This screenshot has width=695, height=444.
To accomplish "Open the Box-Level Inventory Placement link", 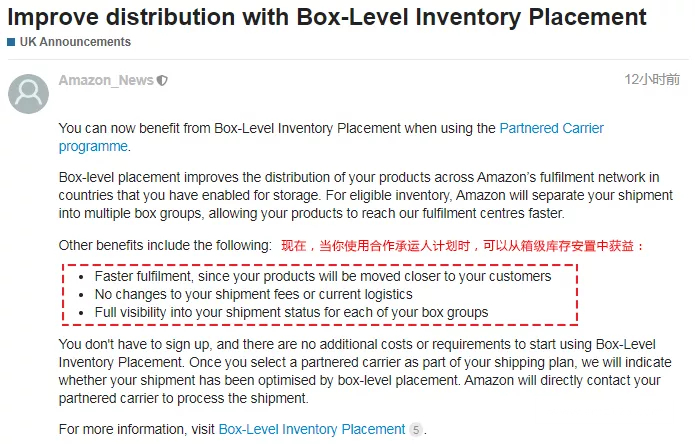I will (x=312, y=429).
